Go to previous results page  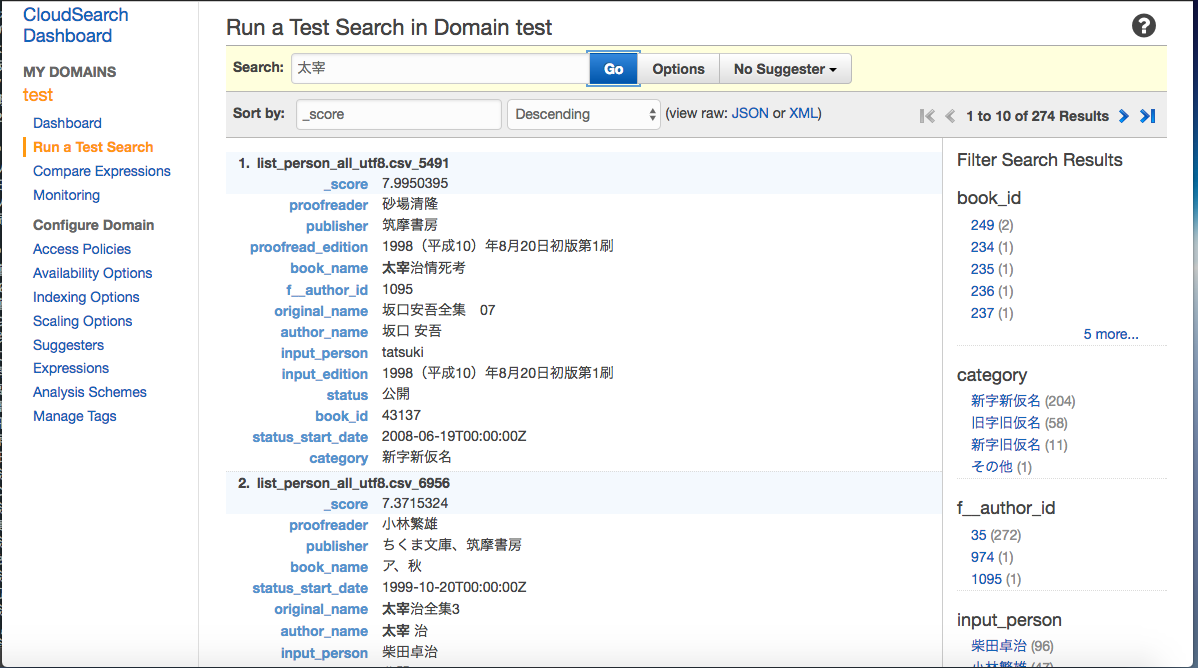[x=950, y=116]
